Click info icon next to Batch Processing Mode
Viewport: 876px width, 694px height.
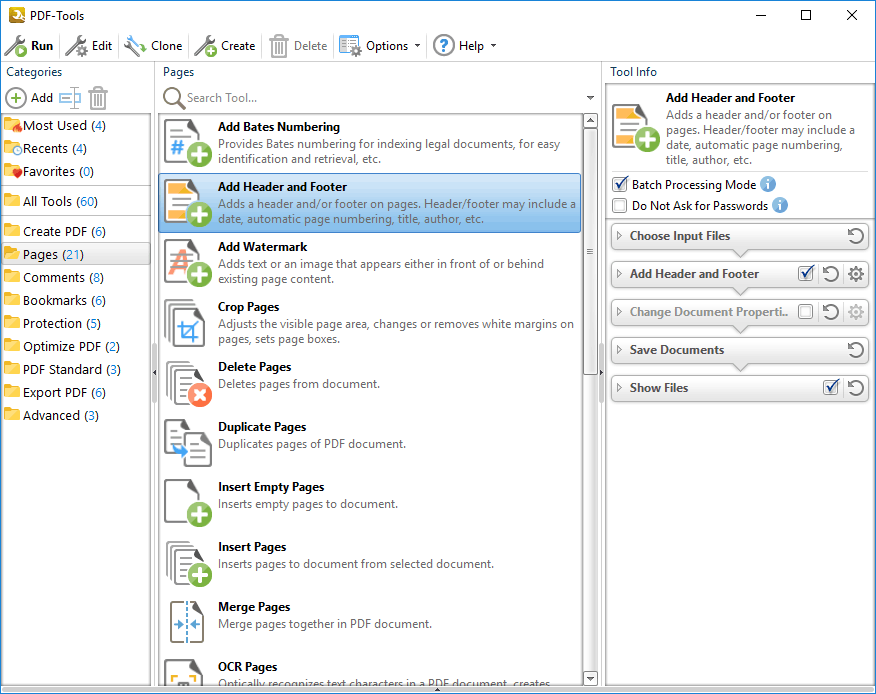tap(768, 184)
